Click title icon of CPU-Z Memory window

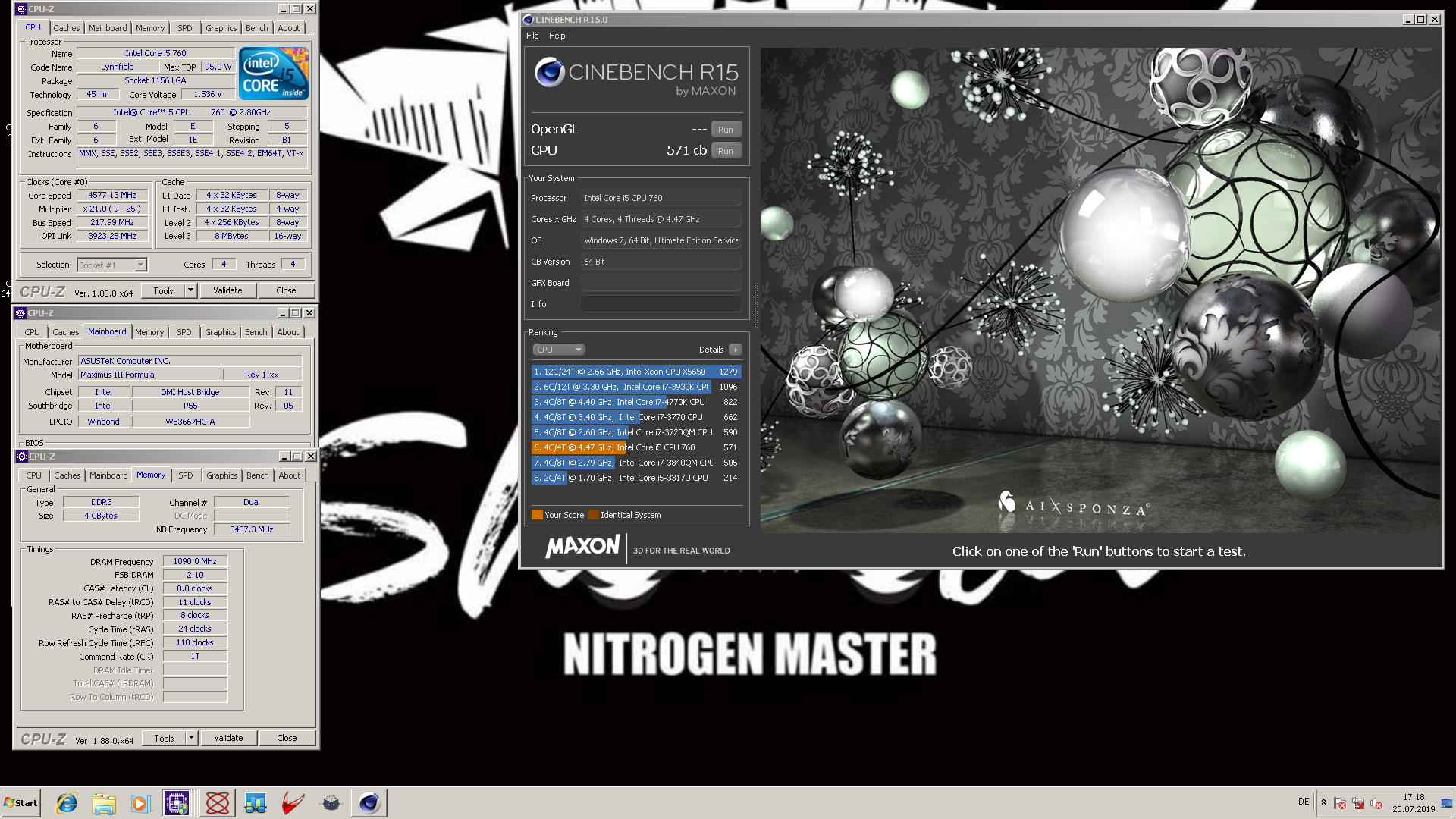[21, 456]
